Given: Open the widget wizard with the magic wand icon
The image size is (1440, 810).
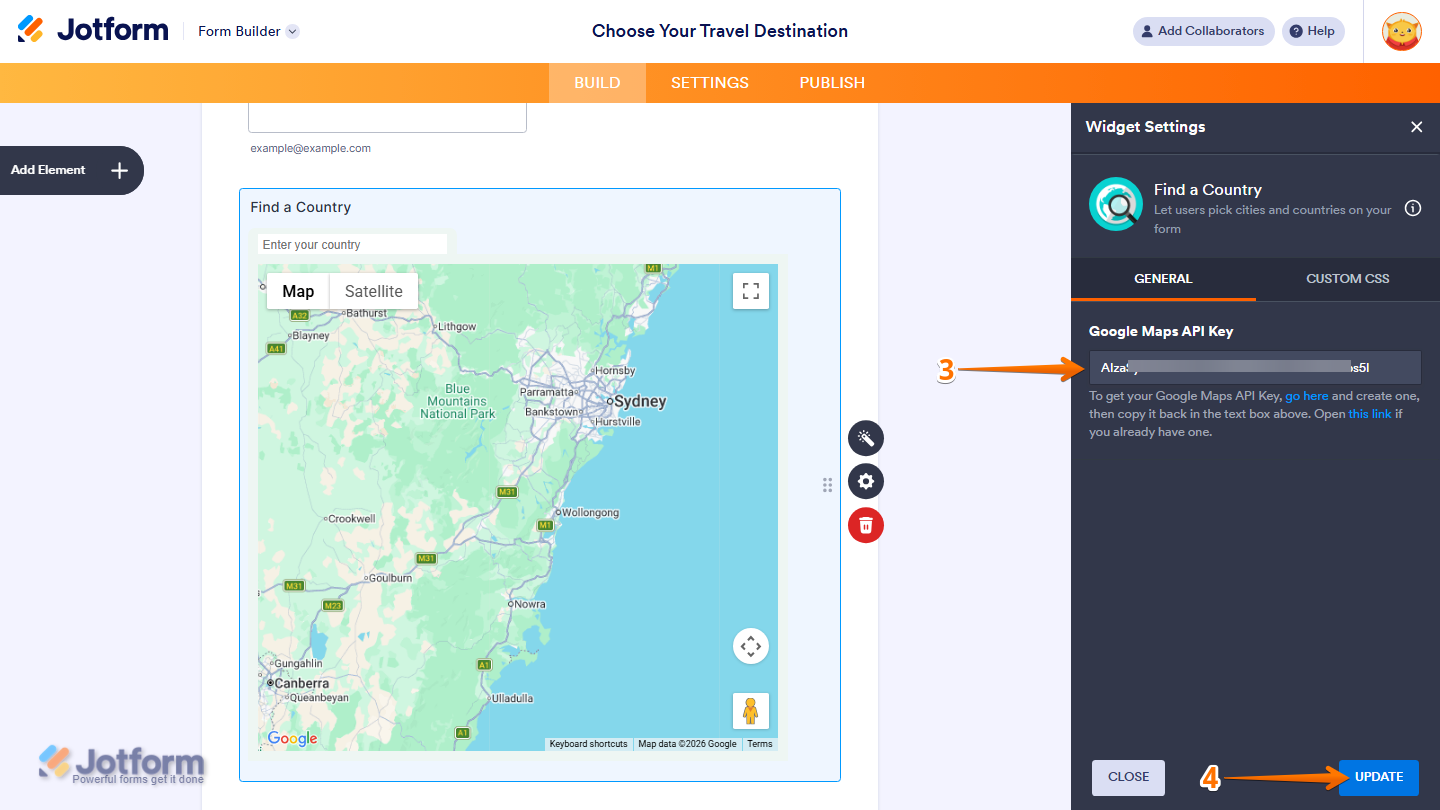Looking at the screenshot, I should point(865,438).
